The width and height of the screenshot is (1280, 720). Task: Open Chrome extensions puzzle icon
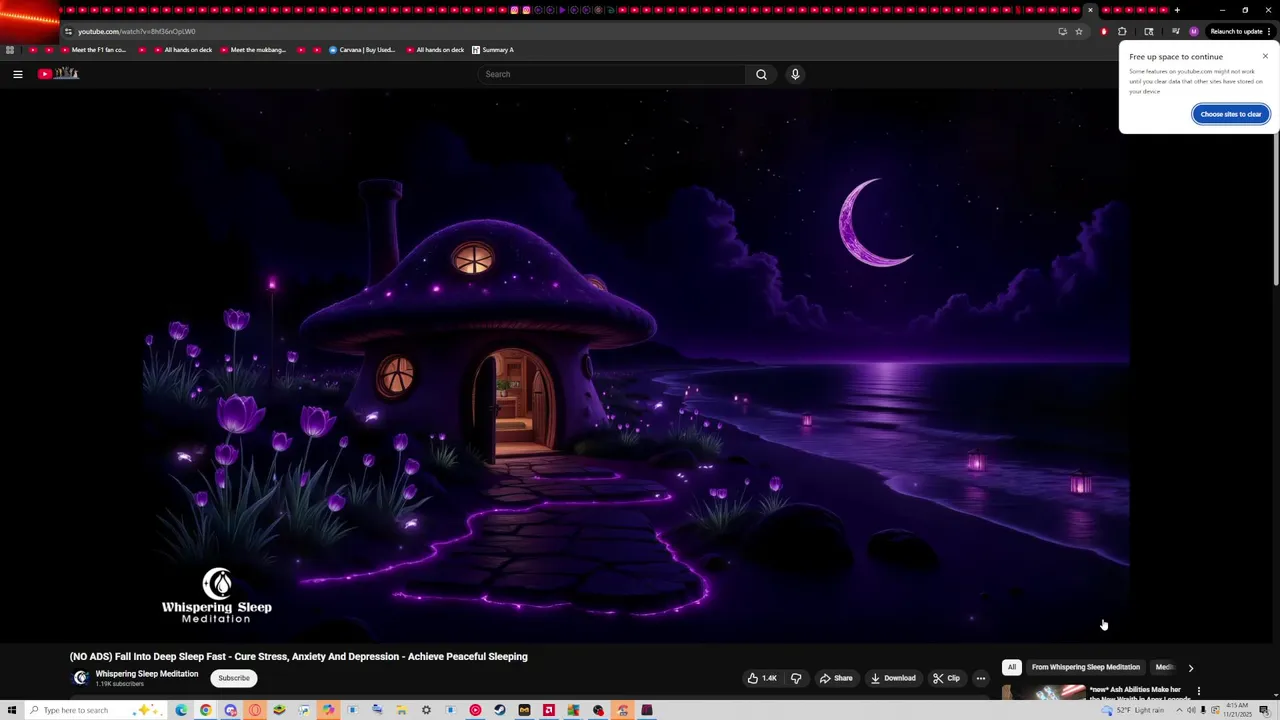(1122, 31)
